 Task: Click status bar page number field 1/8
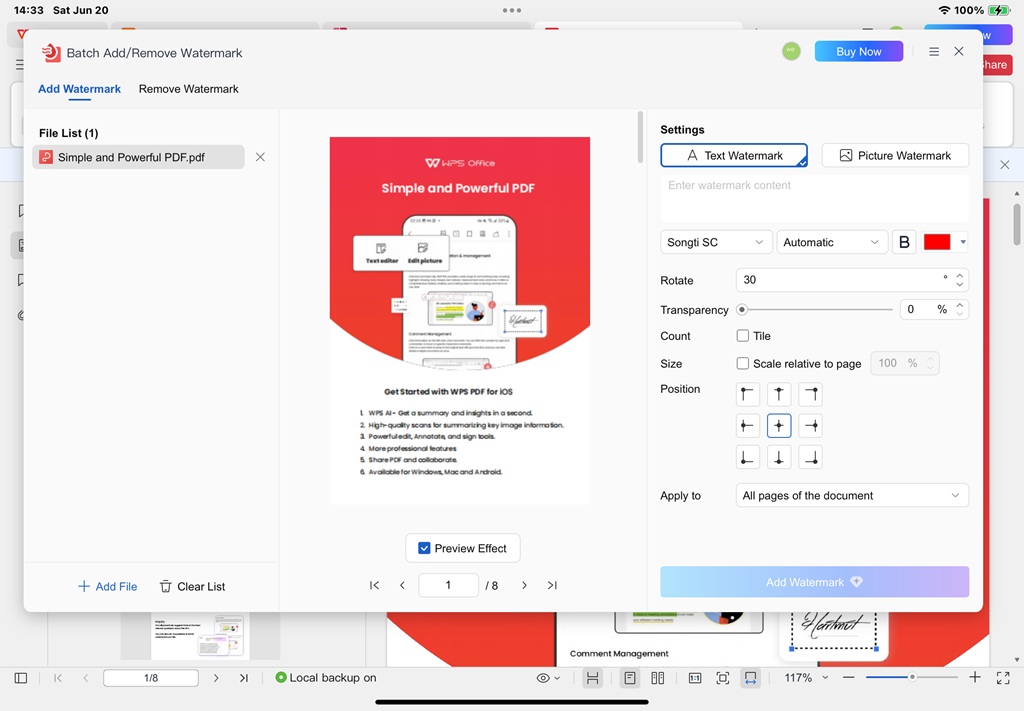(x=151, y=678)
